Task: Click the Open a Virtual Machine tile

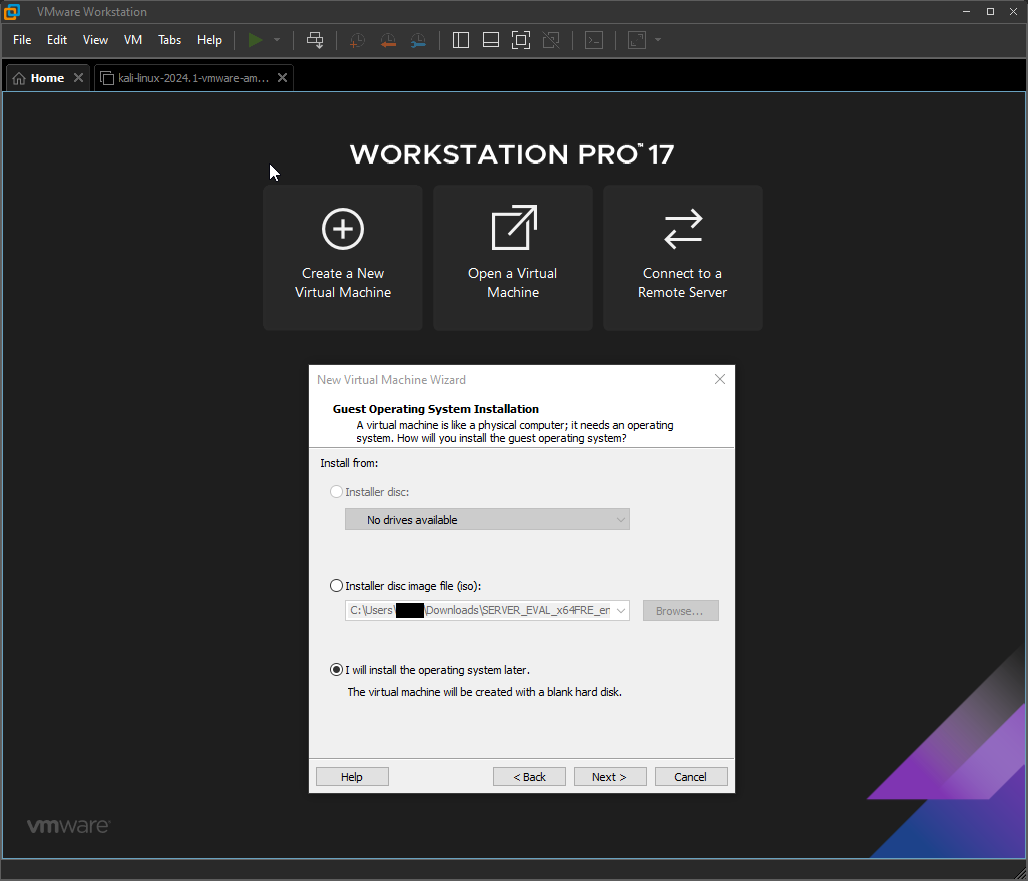Action: (513, 258)
